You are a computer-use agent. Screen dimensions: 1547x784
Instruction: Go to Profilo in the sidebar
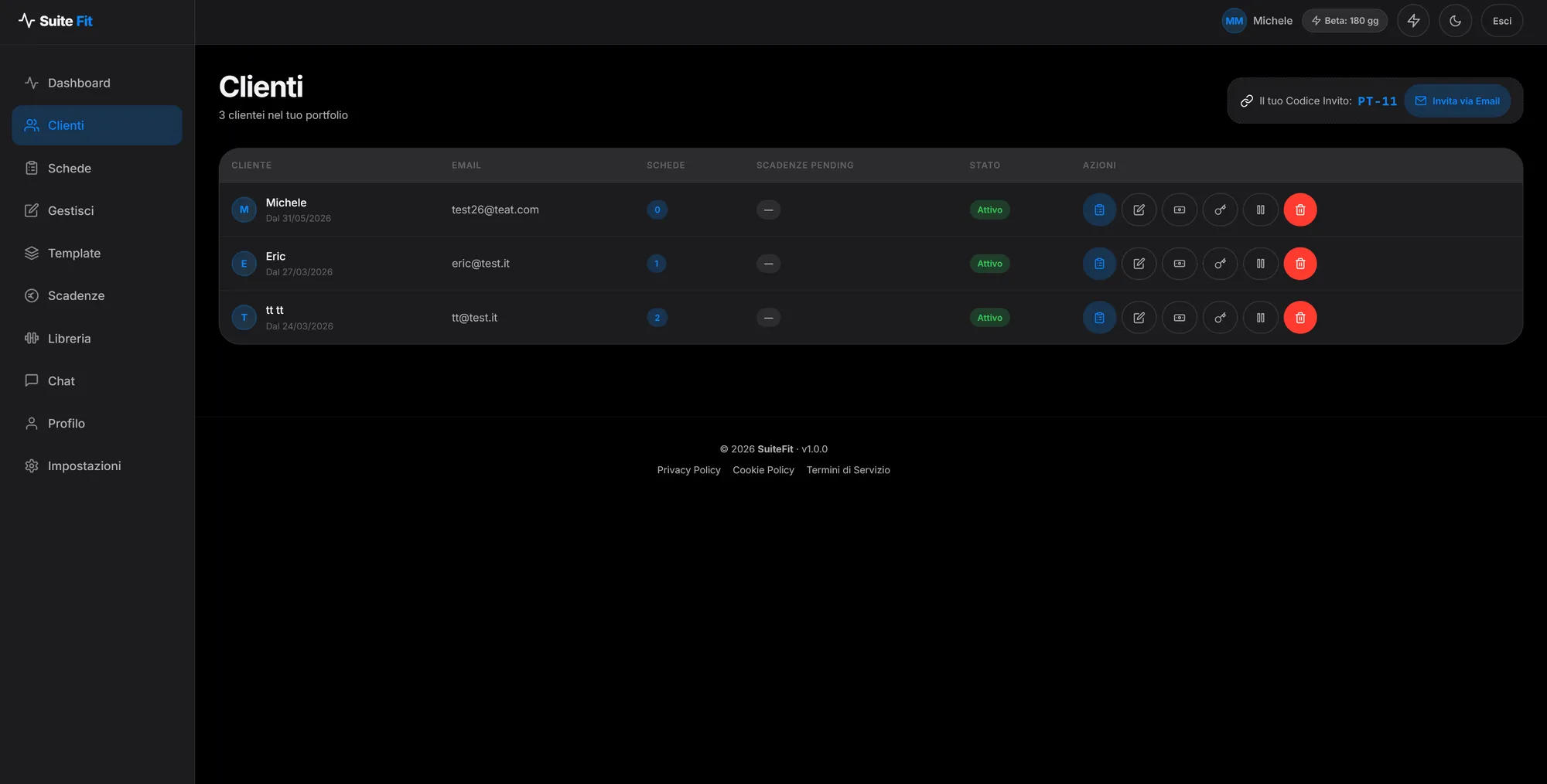97,423
